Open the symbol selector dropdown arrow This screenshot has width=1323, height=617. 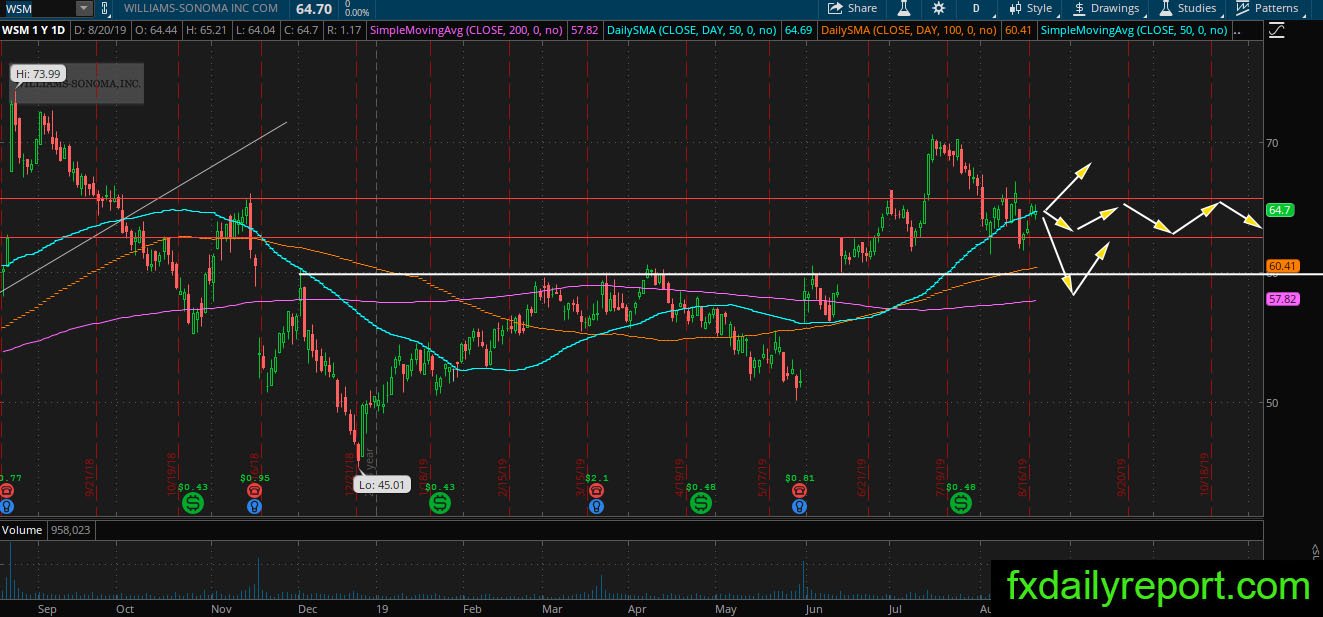tap(83, 8)
